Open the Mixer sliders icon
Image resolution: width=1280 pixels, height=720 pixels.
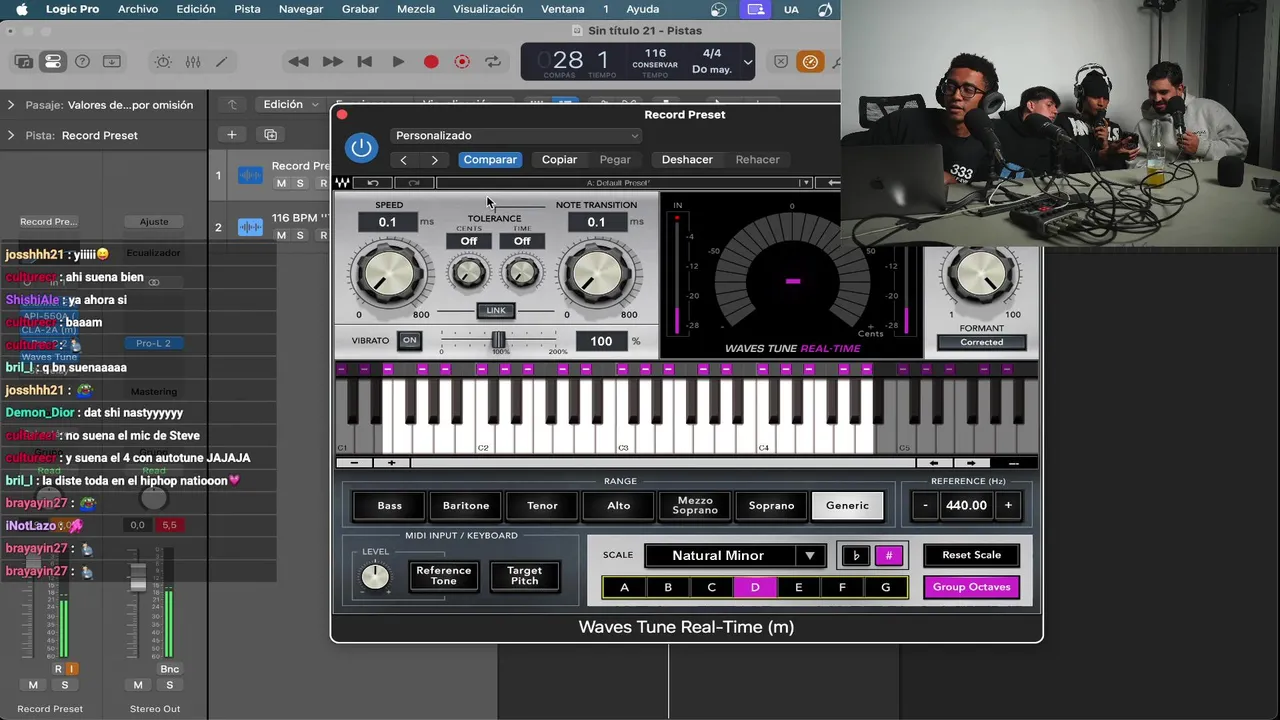(193, 62)
